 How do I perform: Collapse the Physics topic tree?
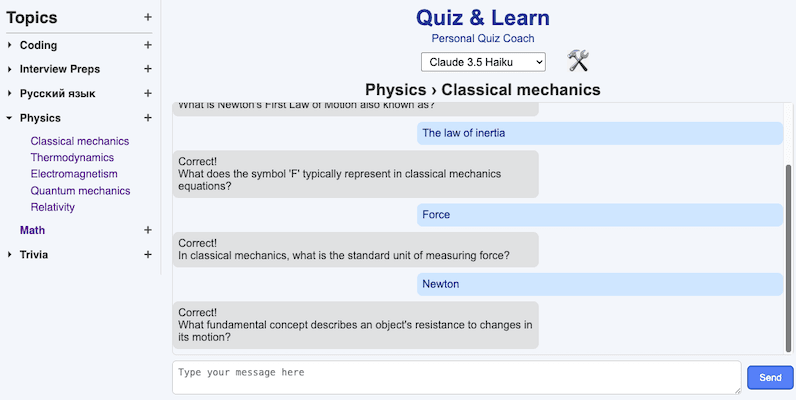10,118
